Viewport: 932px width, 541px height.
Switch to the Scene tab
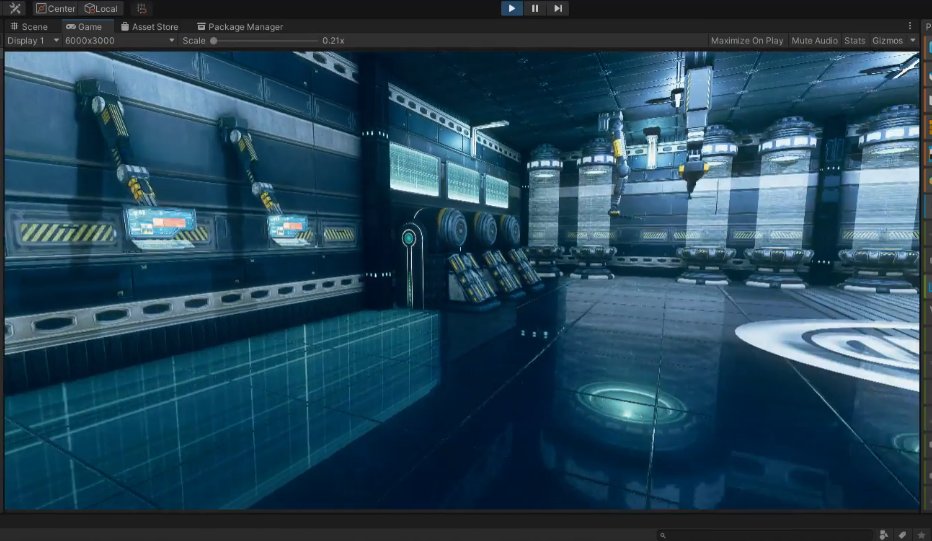(29, 27)
